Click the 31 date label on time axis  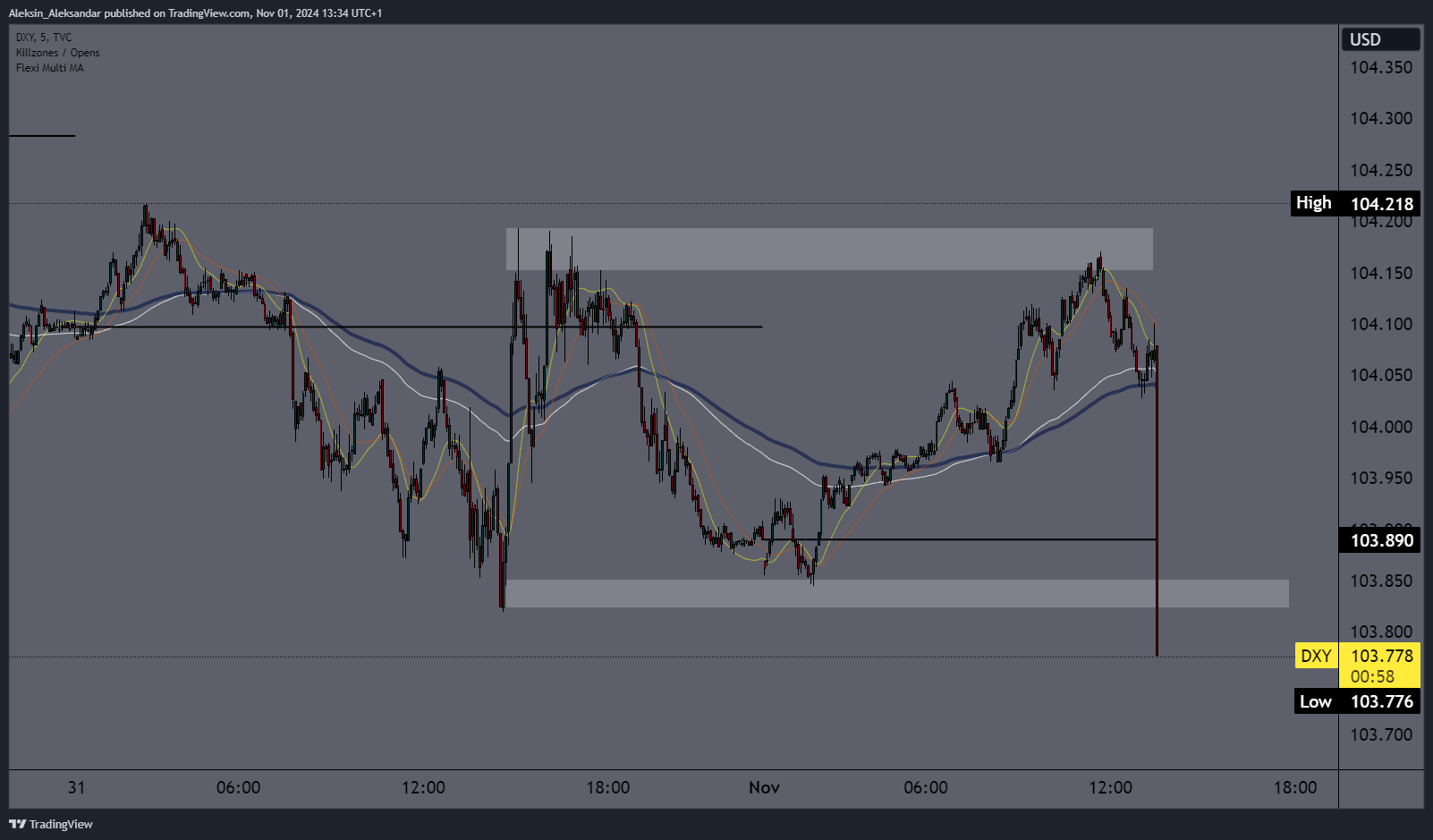(77, 787)
